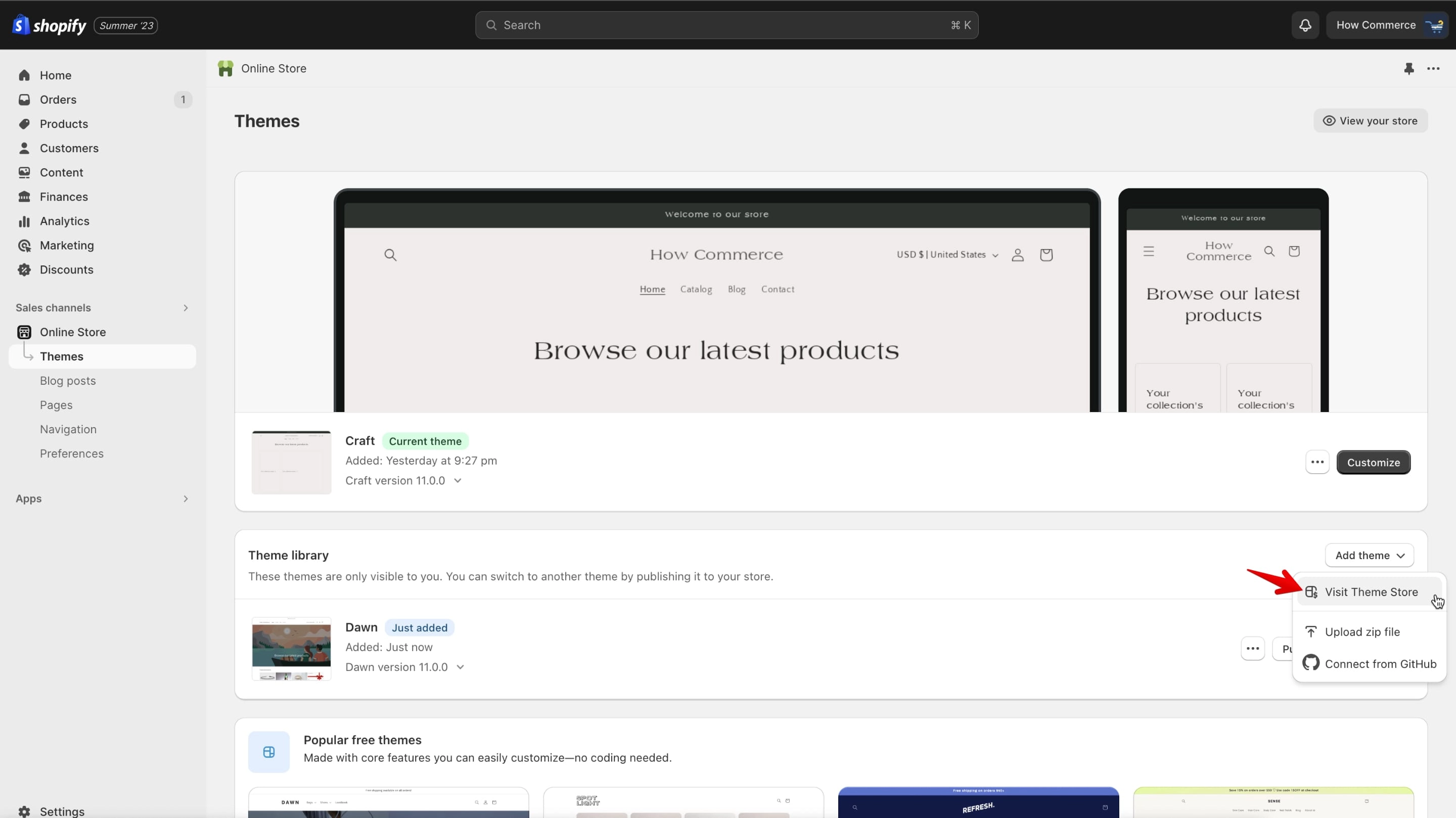
Task: Click the Discounts badge icon
Action: click(24, 269)
